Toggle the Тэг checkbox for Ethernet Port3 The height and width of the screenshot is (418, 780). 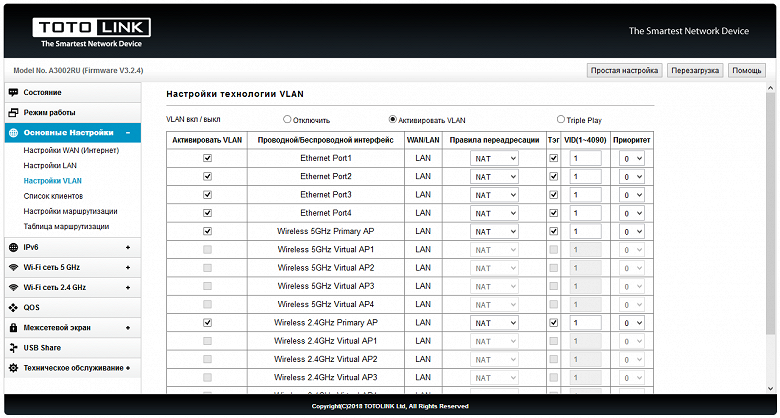pyautogui.click(x=553, y=195)
